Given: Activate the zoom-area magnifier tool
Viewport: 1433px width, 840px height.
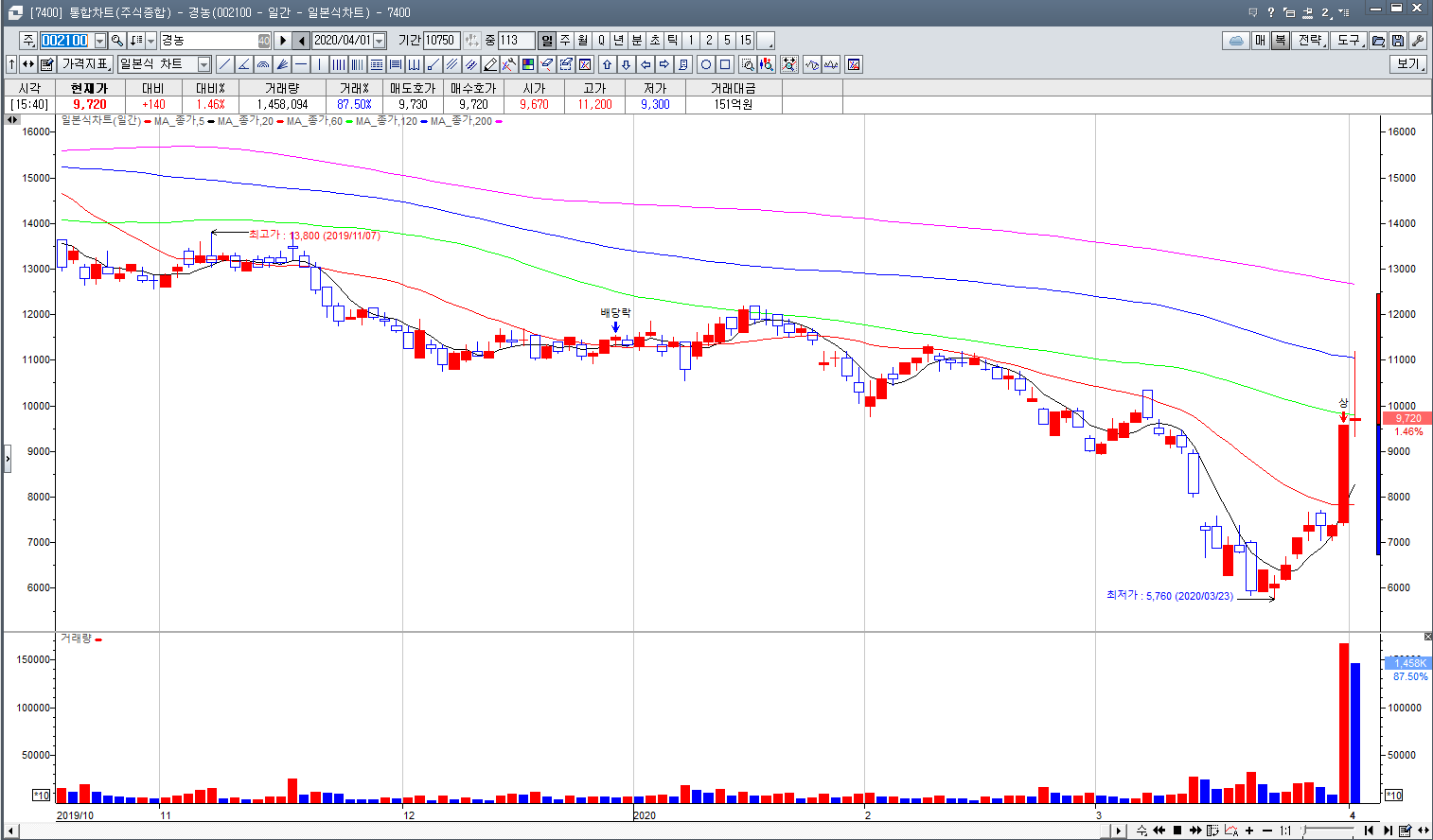Looking at the screenshot, I should point(748,64).
